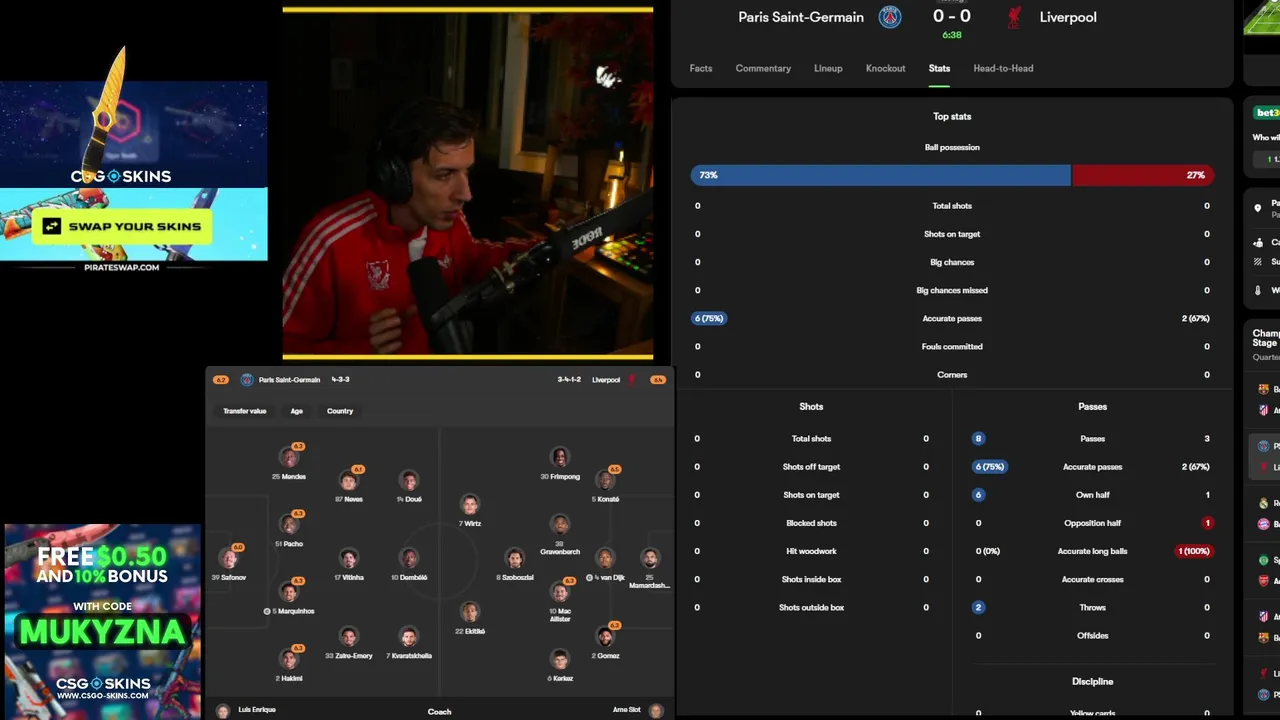The width and height of the screenshot is (1280, 720).
Task: Click the Liverpool crest in the score header
Action: click(1014, 17)
